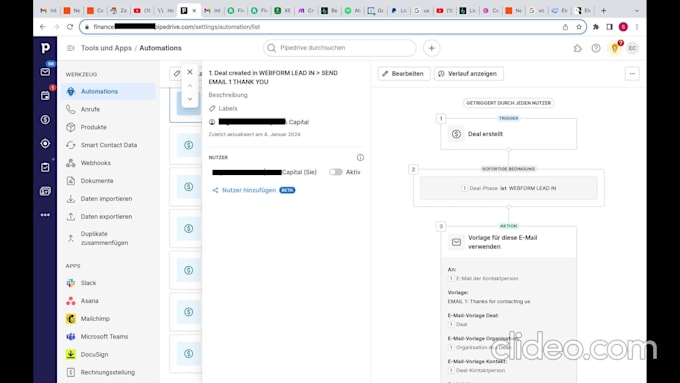The image size is (680, 383).
Task: Select the Deal erstellt trigger step
Action: pos(508,134)
